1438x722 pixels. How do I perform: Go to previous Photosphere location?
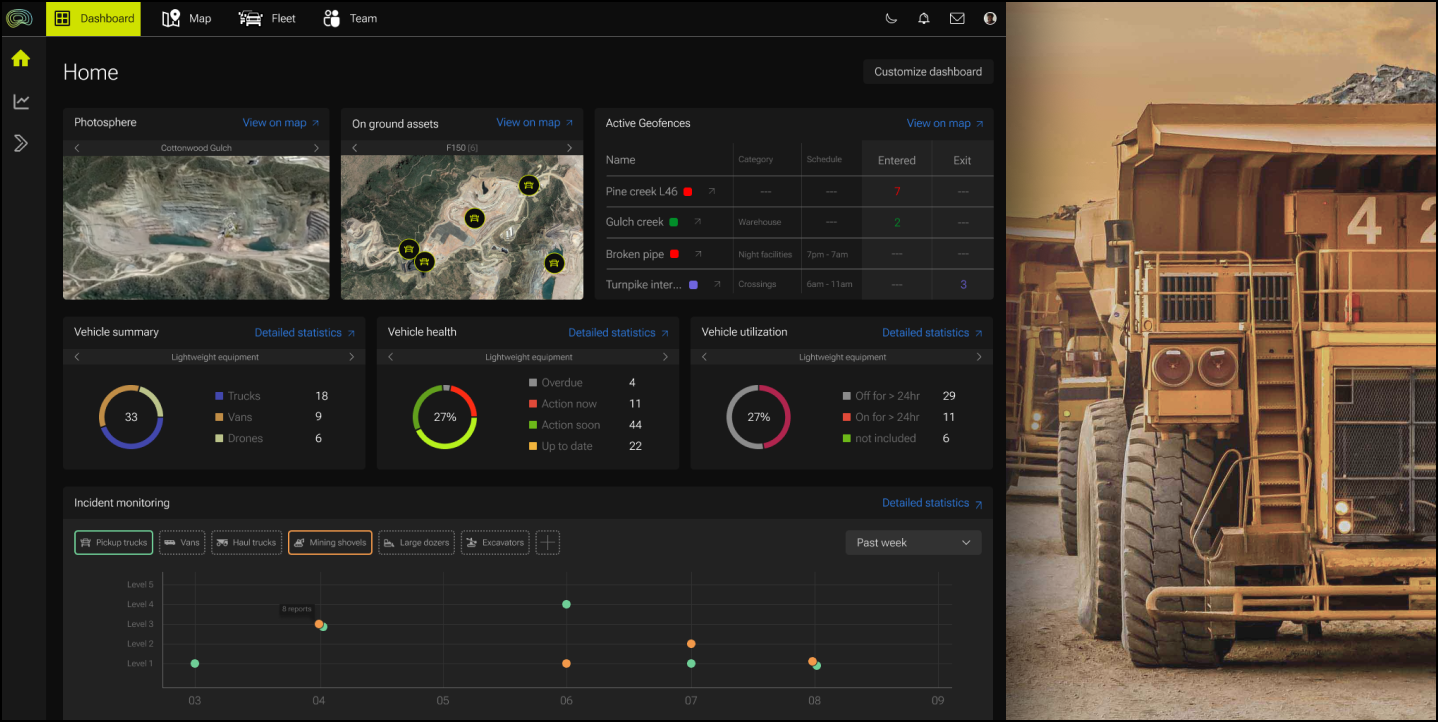[77, 148]
